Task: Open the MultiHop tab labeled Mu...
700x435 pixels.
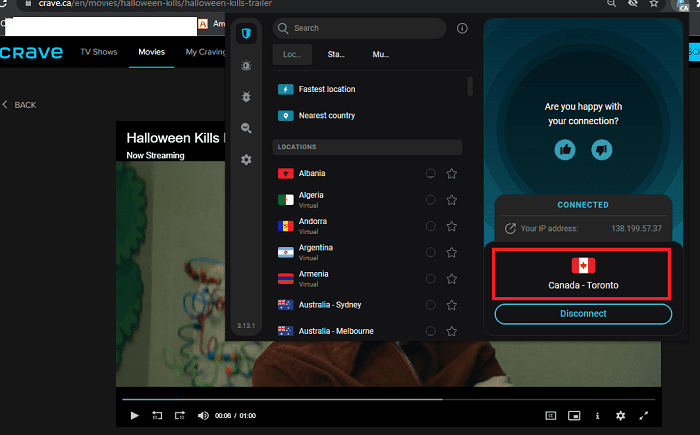Action: [381, 54]
